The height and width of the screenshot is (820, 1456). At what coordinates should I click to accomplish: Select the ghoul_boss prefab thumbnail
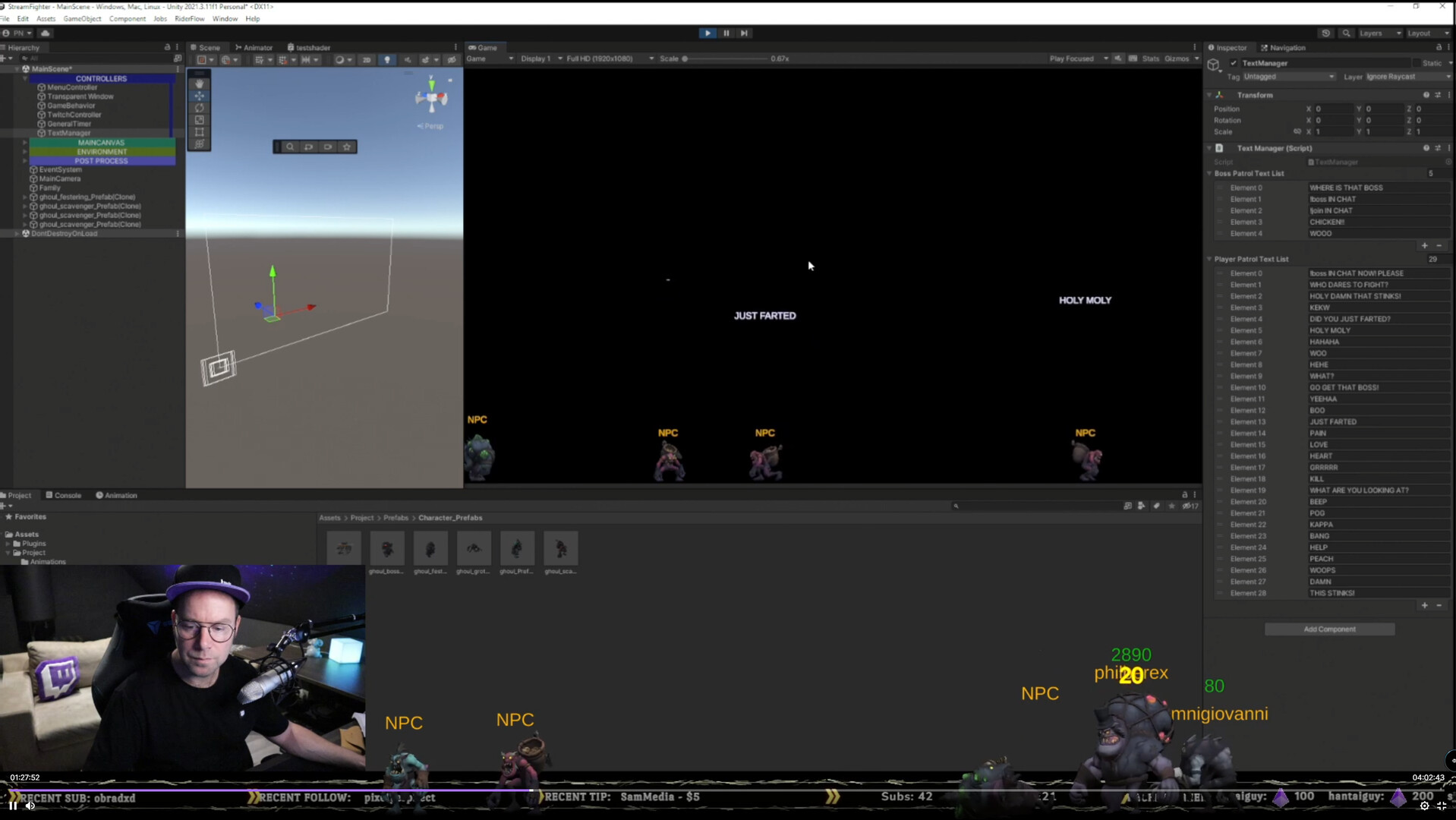coord(387,549)
